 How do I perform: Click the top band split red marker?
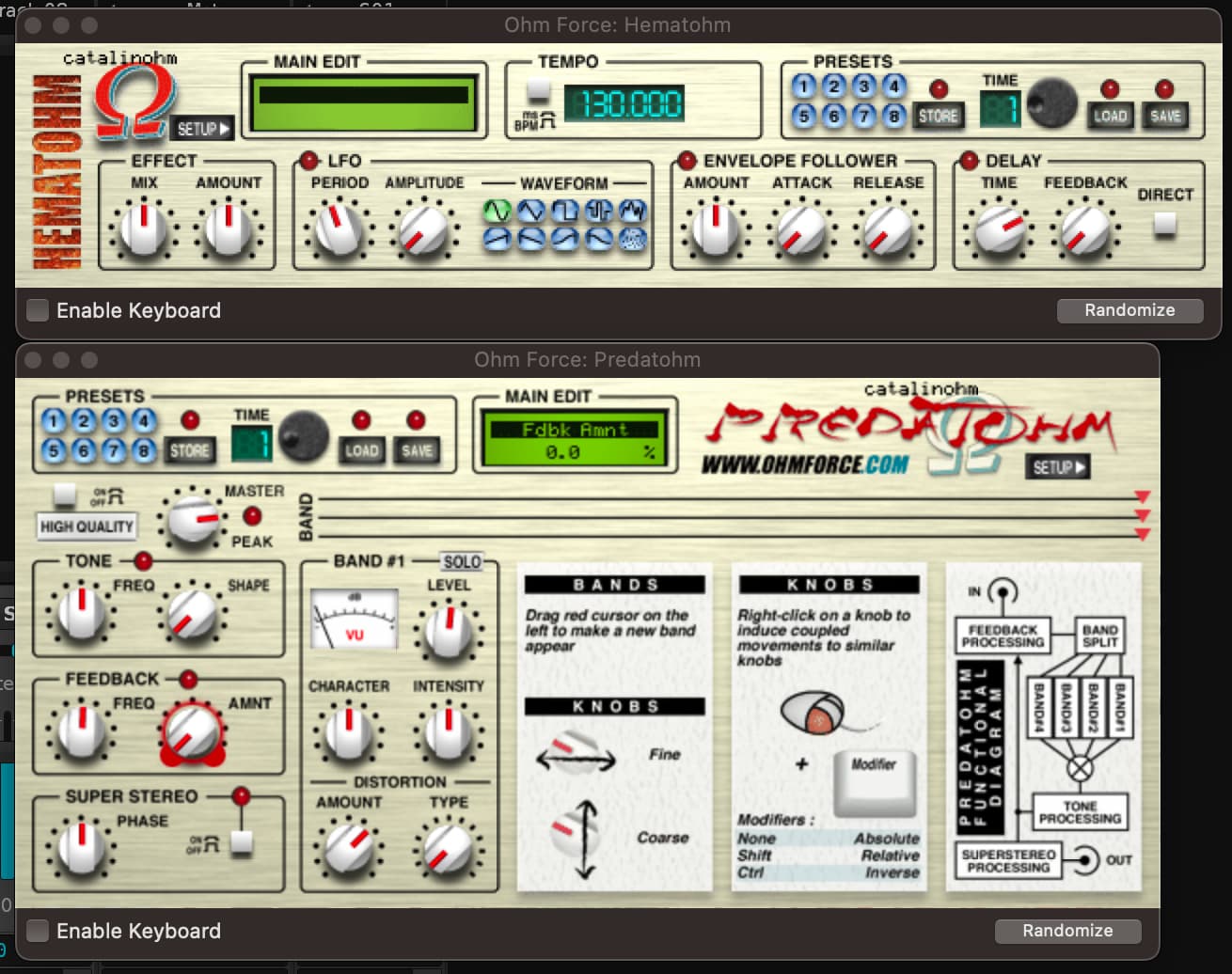1142,496
